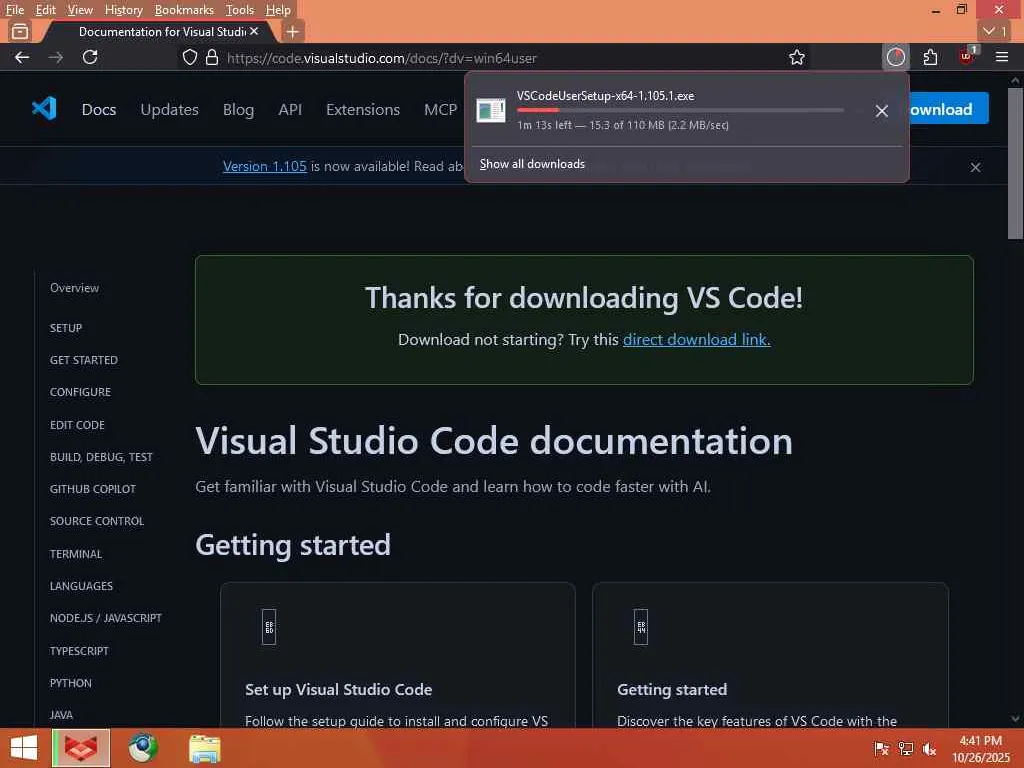The height and width of the screenshot is (768, 1024).
Task: Expand the LANGUAGES sidebar section
Action: (x=81, y=586)
